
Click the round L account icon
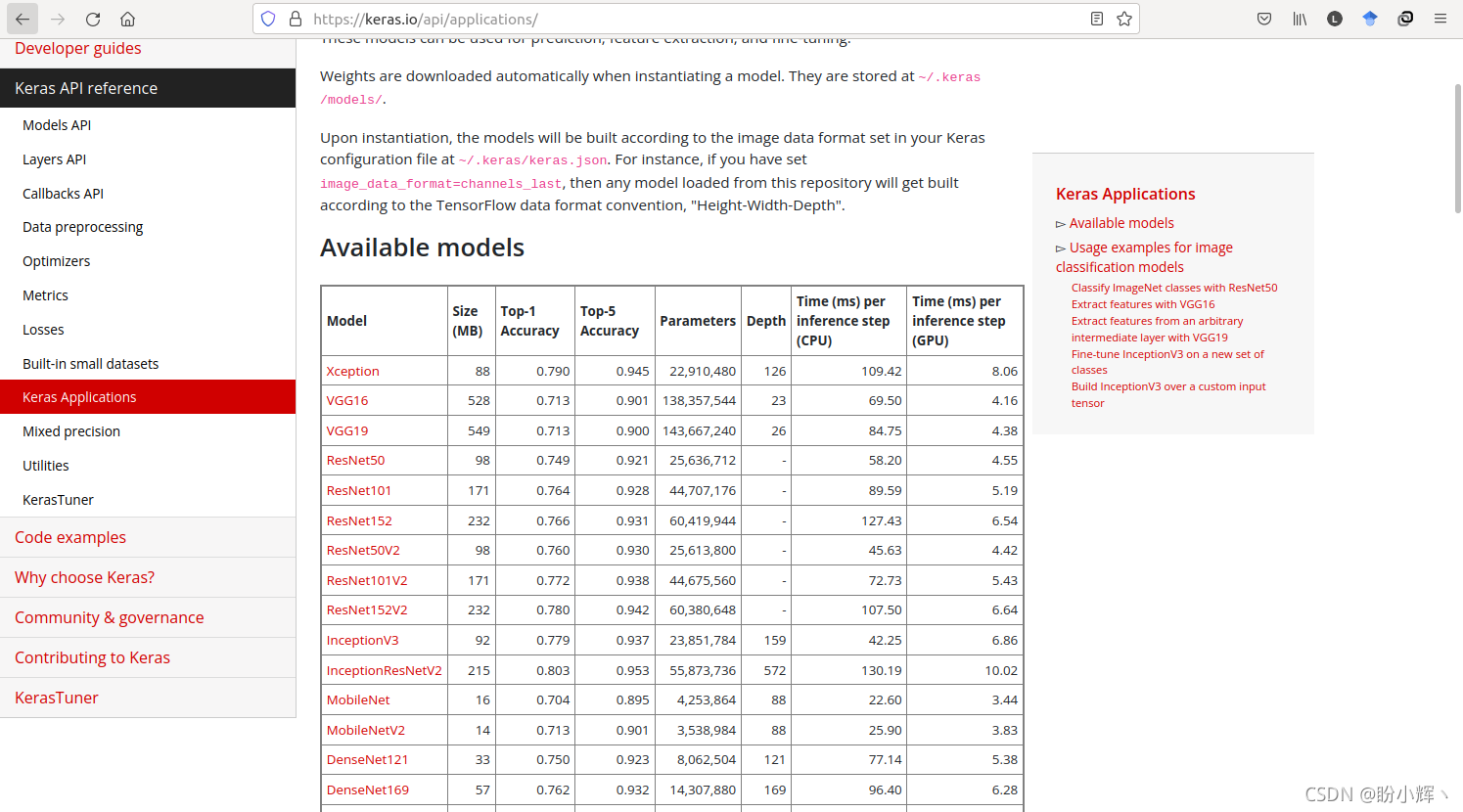click(x=1335, y=19)
